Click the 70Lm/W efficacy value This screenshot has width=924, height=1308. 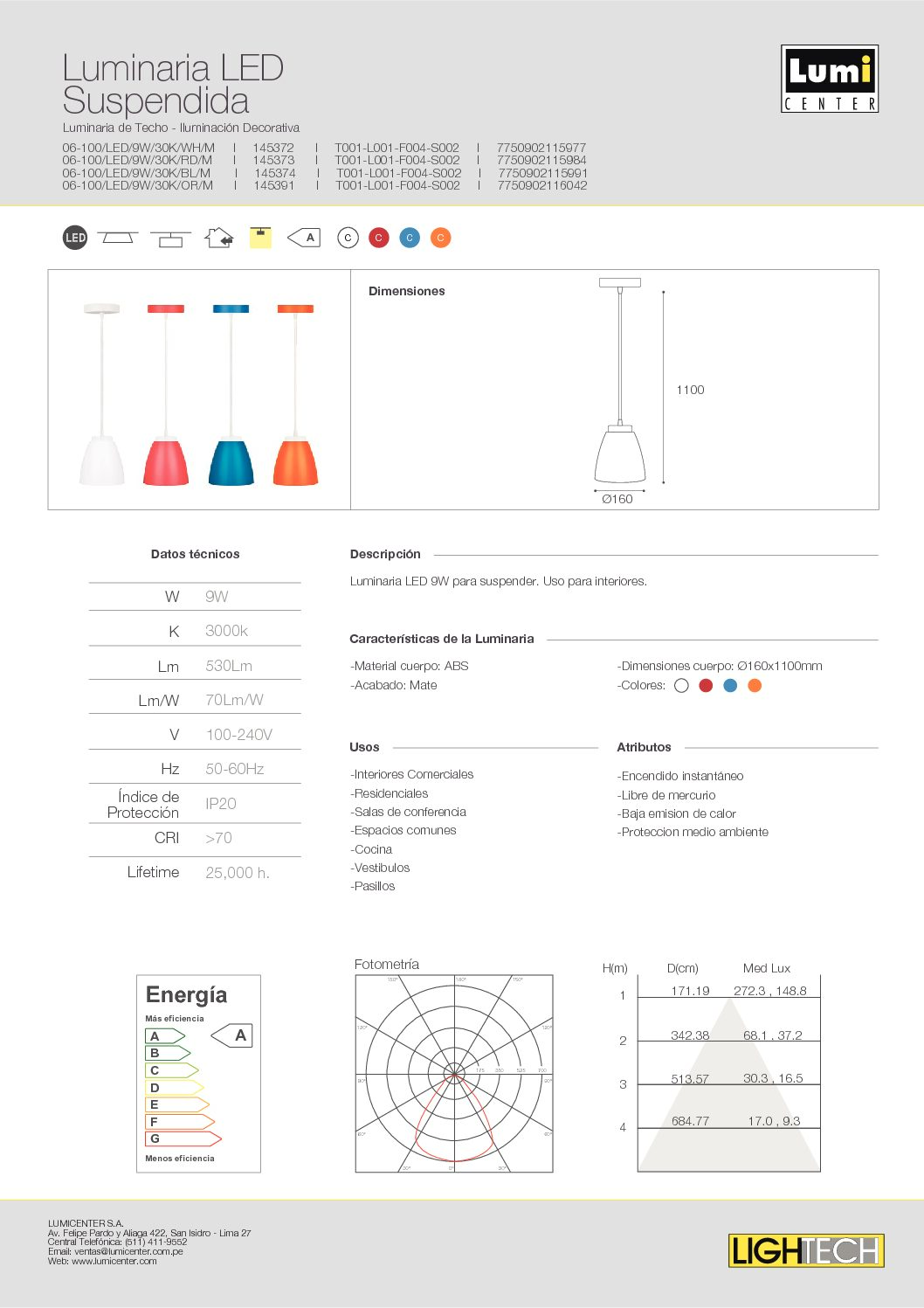pyautogui.click(x=234, y=700)
